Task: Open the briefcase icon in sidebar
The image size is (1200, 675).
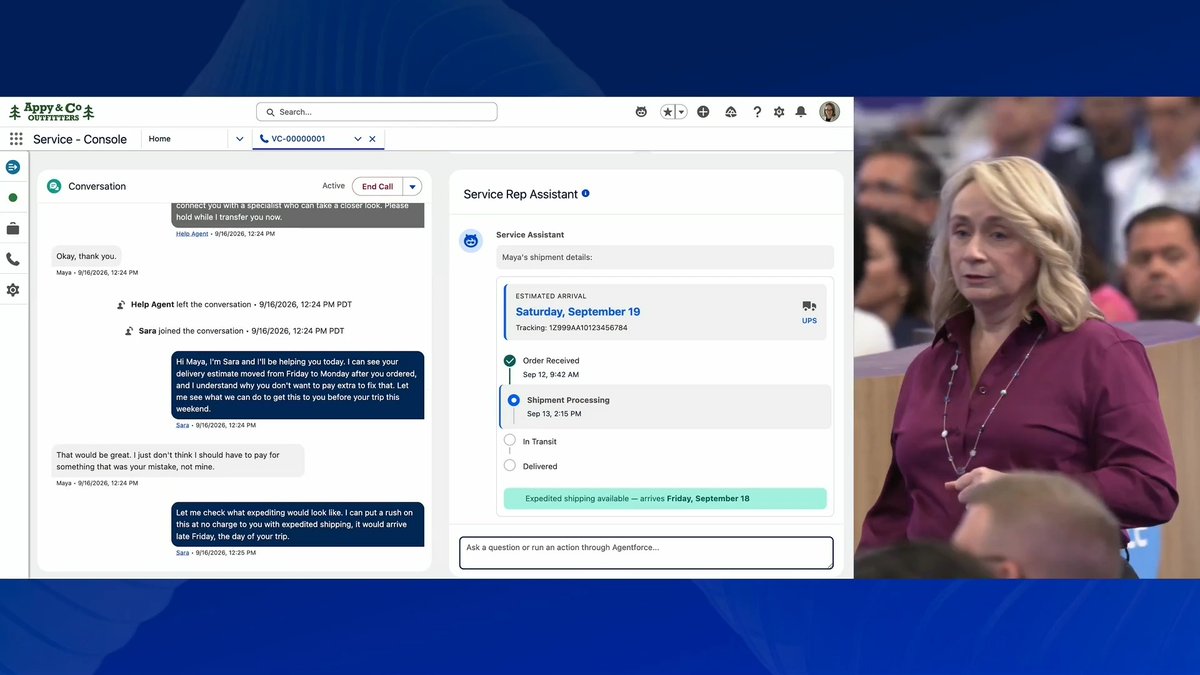Action: (x=13, y=228)
